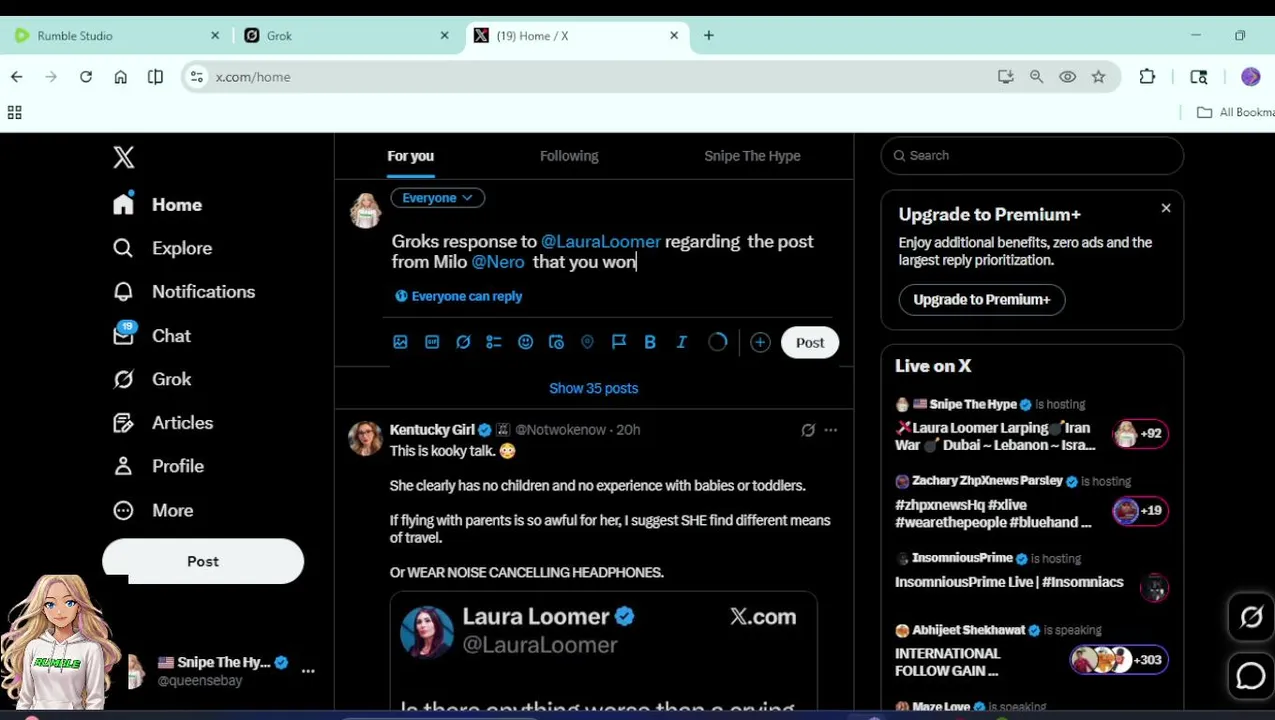Viewport: 1275px width, 720px height.
Task: Join Snipe The Hype's live space
Action: click(1032, 424)
